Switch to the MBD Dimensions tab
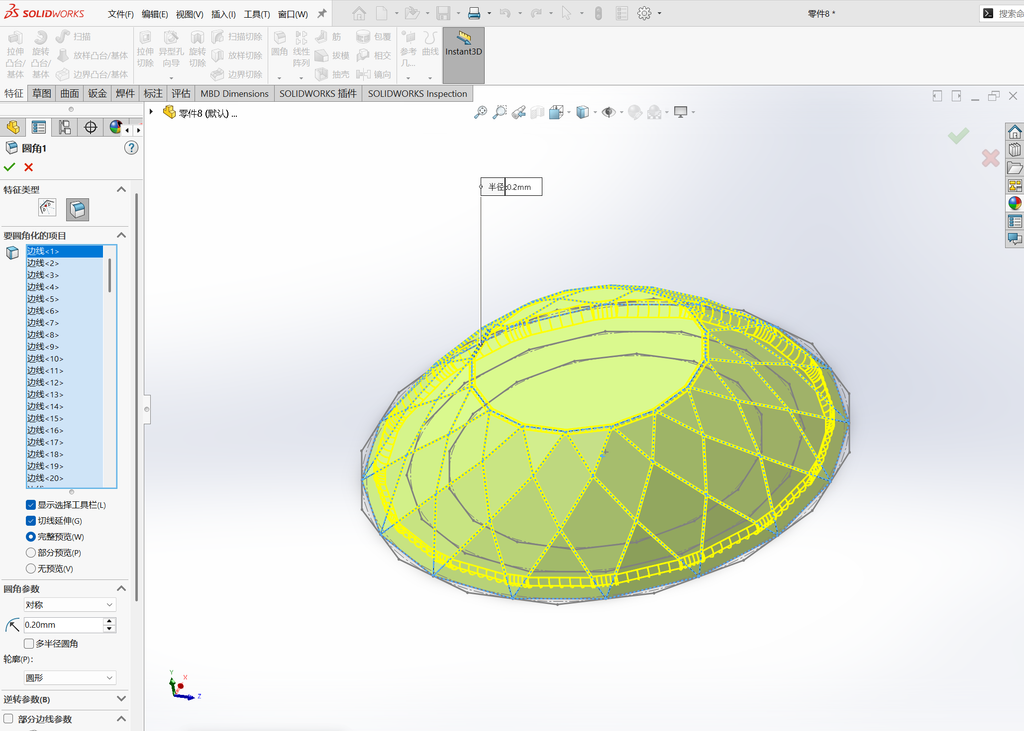 pos(234,93)
